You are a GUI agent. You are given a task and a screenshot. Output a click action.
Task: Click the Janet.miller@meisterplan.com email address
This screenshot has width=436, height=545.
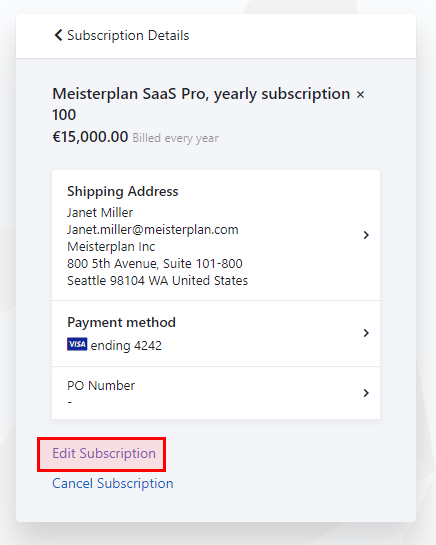(x=153, y=229)
